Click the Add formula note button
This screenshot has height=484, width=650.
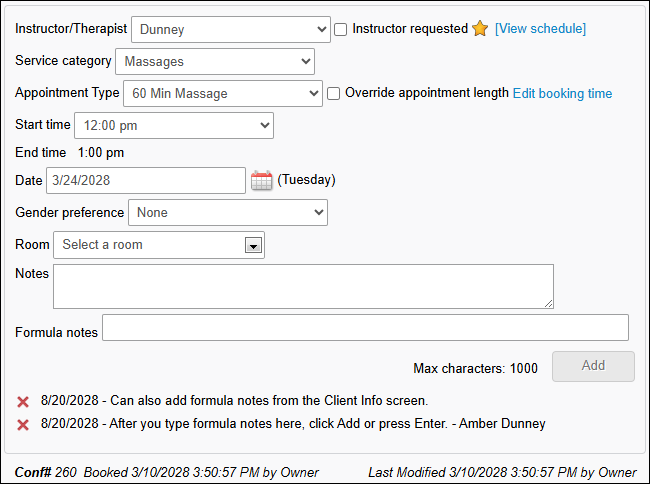coord(593,366)
